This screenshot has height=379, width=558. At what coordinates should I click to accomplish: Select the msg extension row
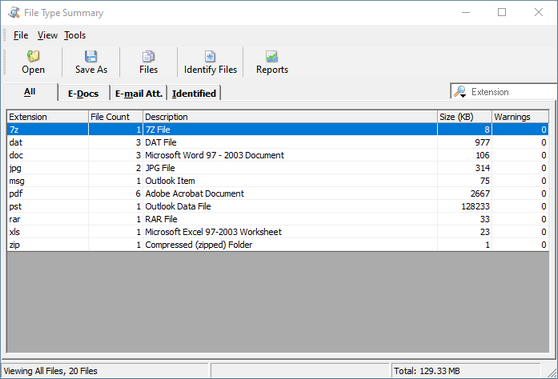pos(278,181)
